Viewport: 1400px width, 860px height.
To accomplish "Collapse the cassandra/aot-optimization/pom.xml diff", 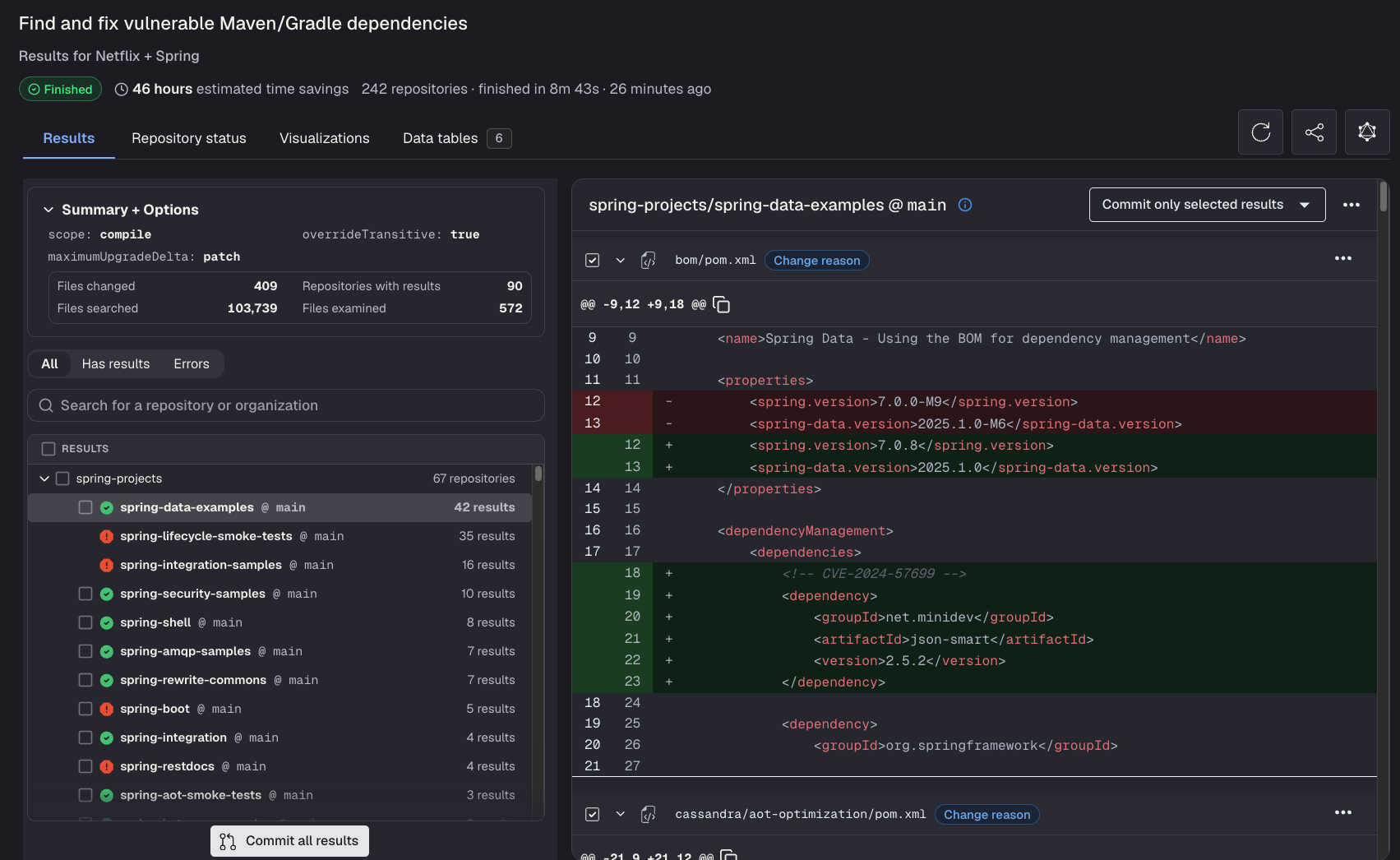I will (x=621, y=814).
